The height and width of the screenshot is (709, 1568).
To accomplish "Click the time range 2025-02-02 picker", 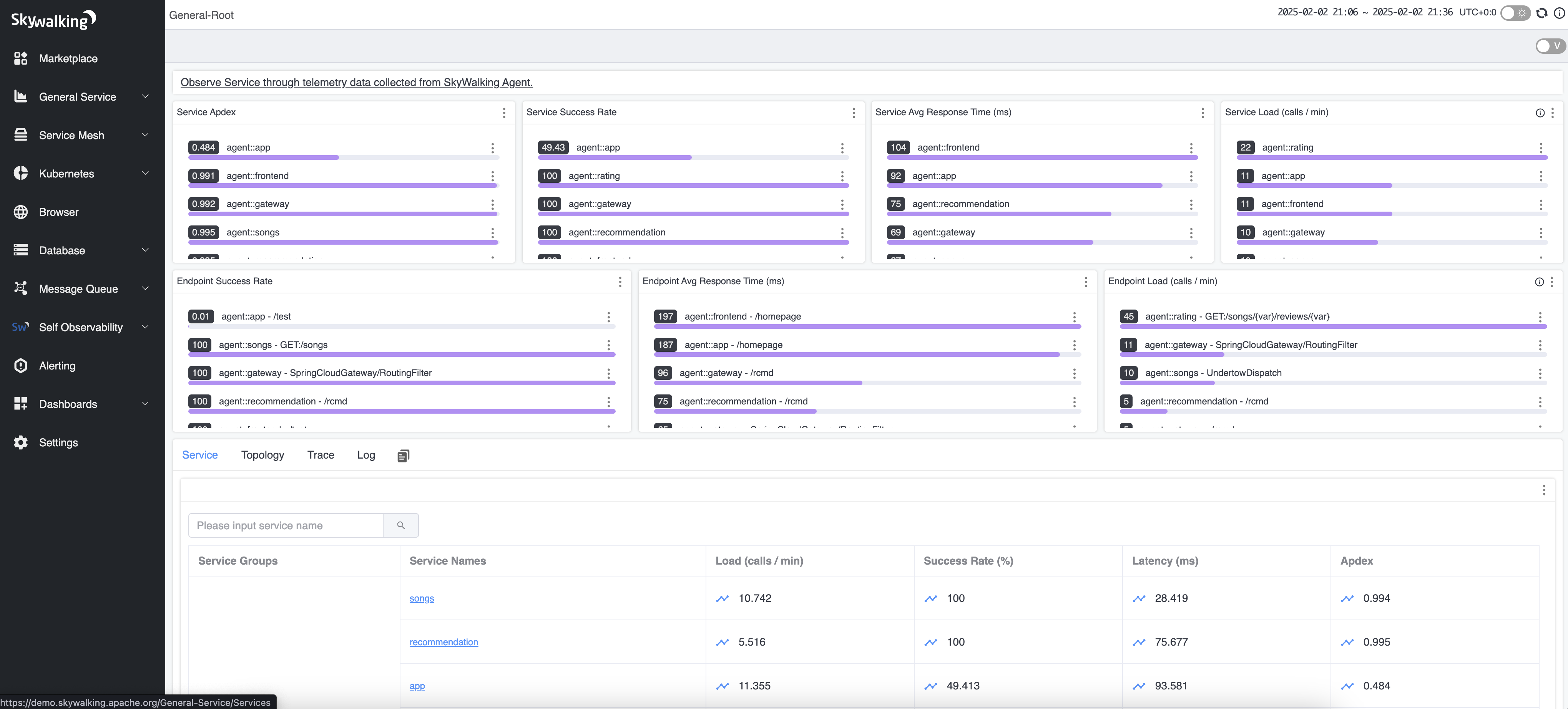I will coord(1365,12).
